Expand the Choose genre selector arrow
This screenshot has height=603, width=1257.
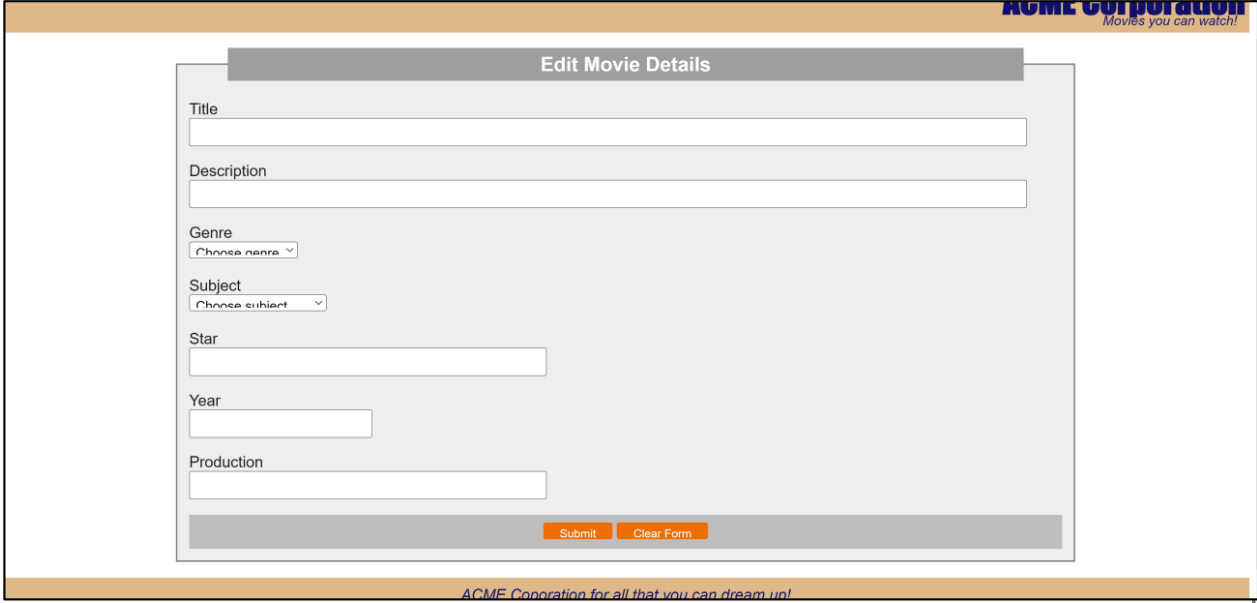tap(290, 250)
